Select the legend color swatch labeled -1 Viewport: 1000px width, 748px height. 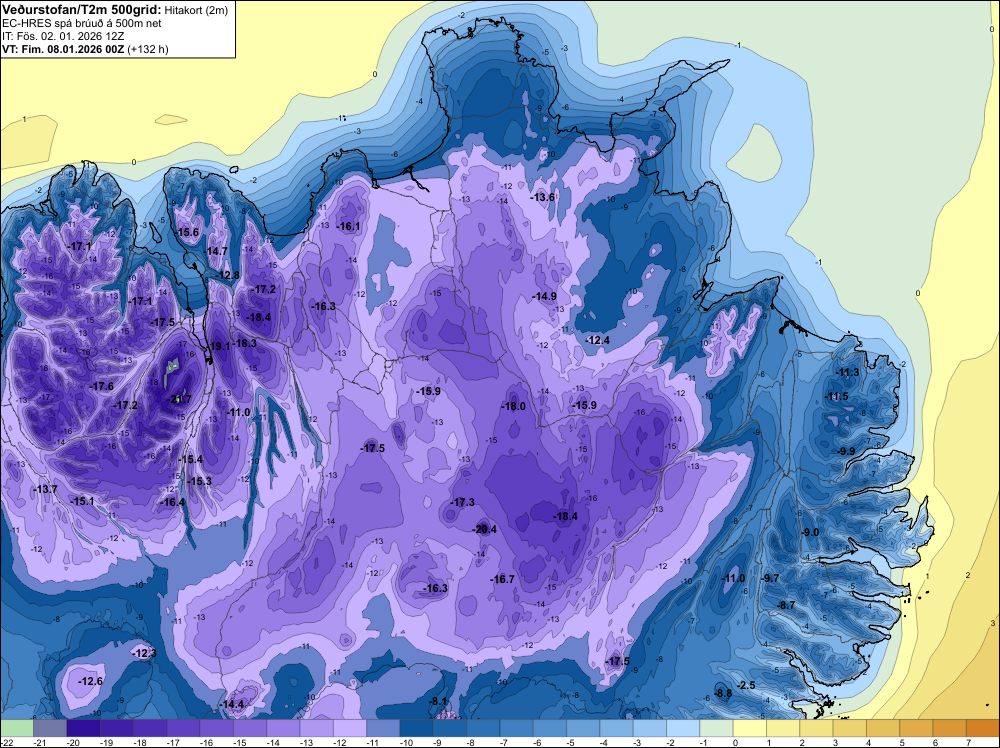pos(716,728)
